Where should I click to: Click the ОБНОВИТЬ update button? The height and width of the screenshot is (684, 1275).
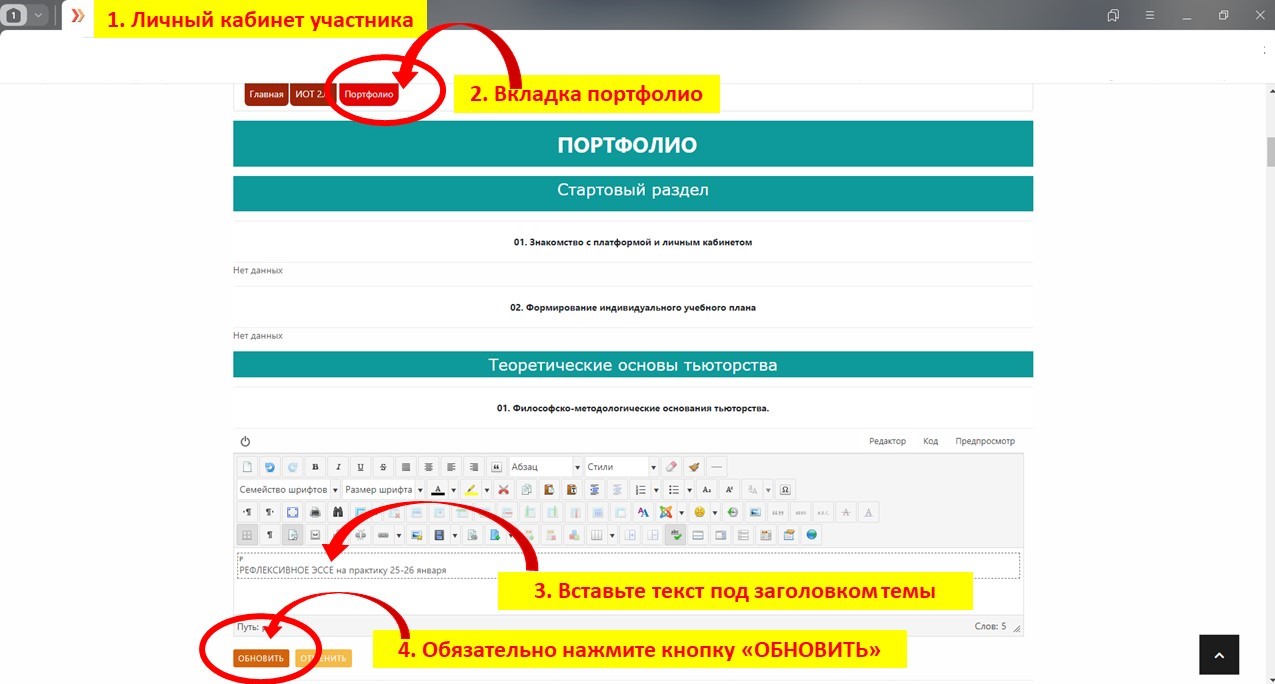pyautogui.click(x=261, y=658)
